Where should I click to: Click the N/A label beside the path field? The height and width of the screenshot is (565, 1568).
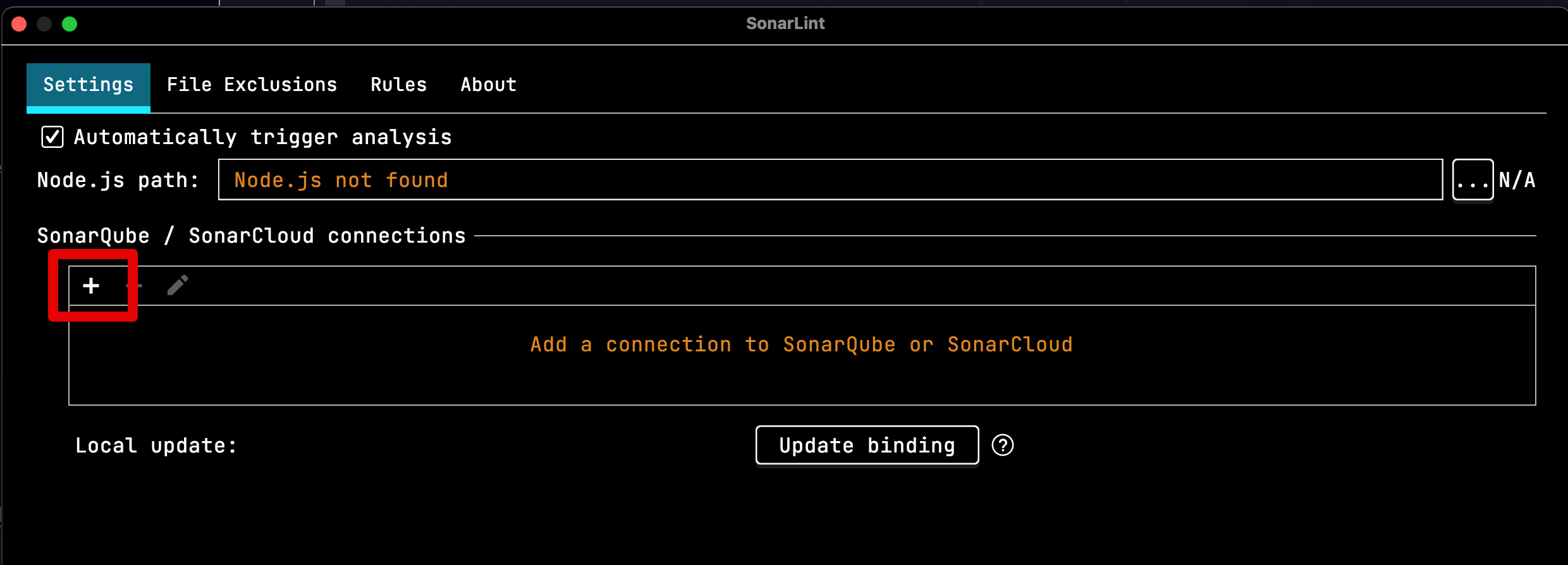click(1517, 179)
